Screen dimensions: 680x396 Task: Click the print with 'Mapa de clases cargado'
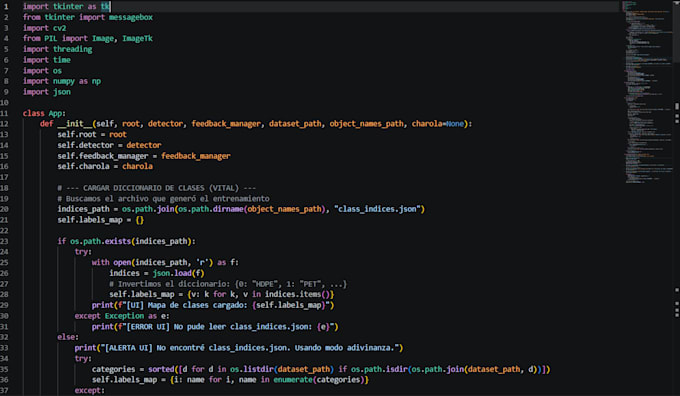[213, 305]
